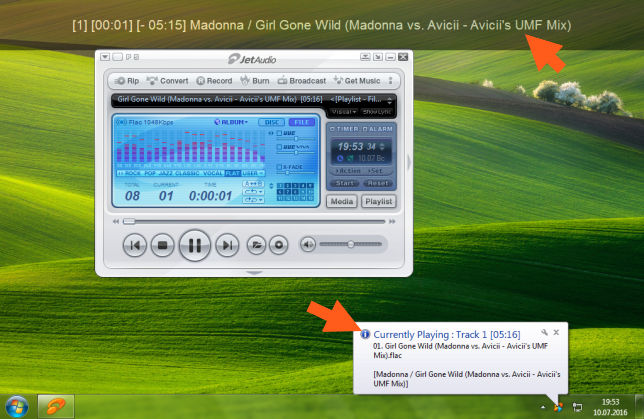
Task: Select the VOCAL equalizer preset
Action: pos(213,173)
